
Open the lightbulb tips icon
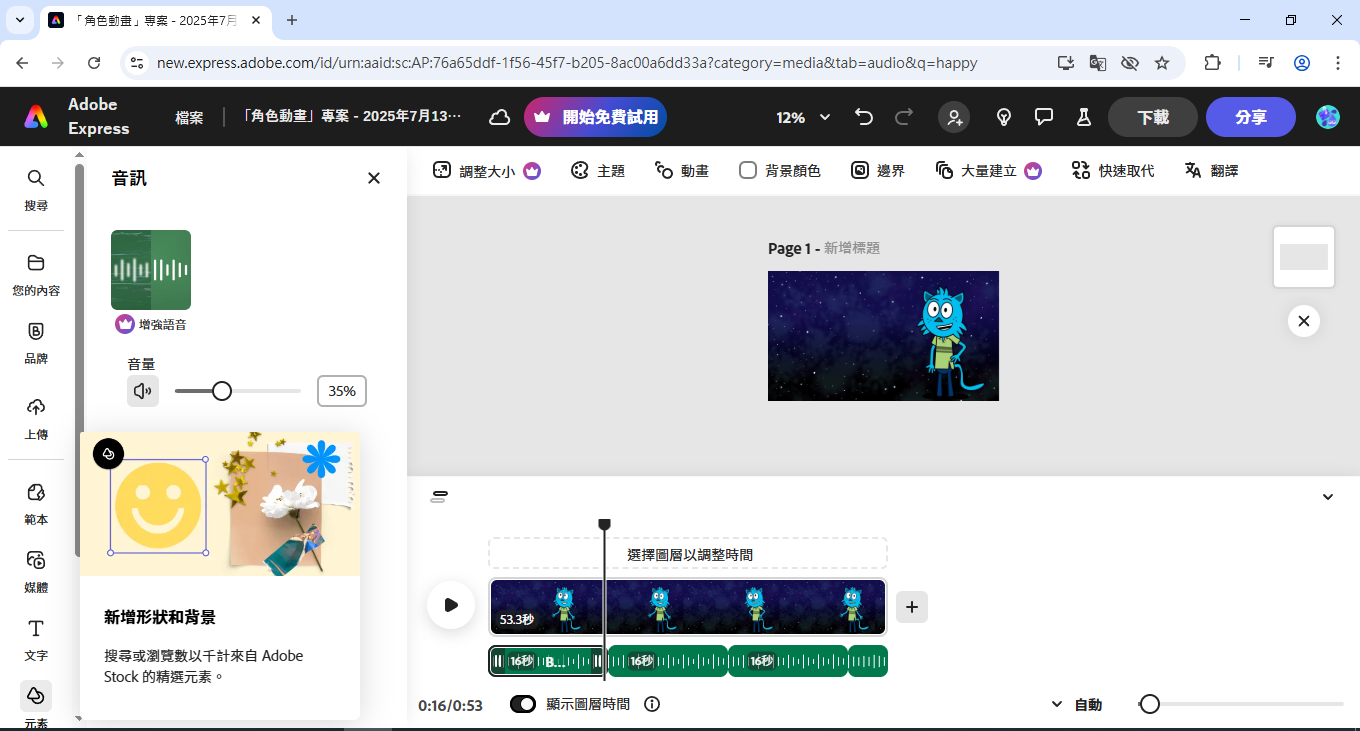tap(1004, 117)
